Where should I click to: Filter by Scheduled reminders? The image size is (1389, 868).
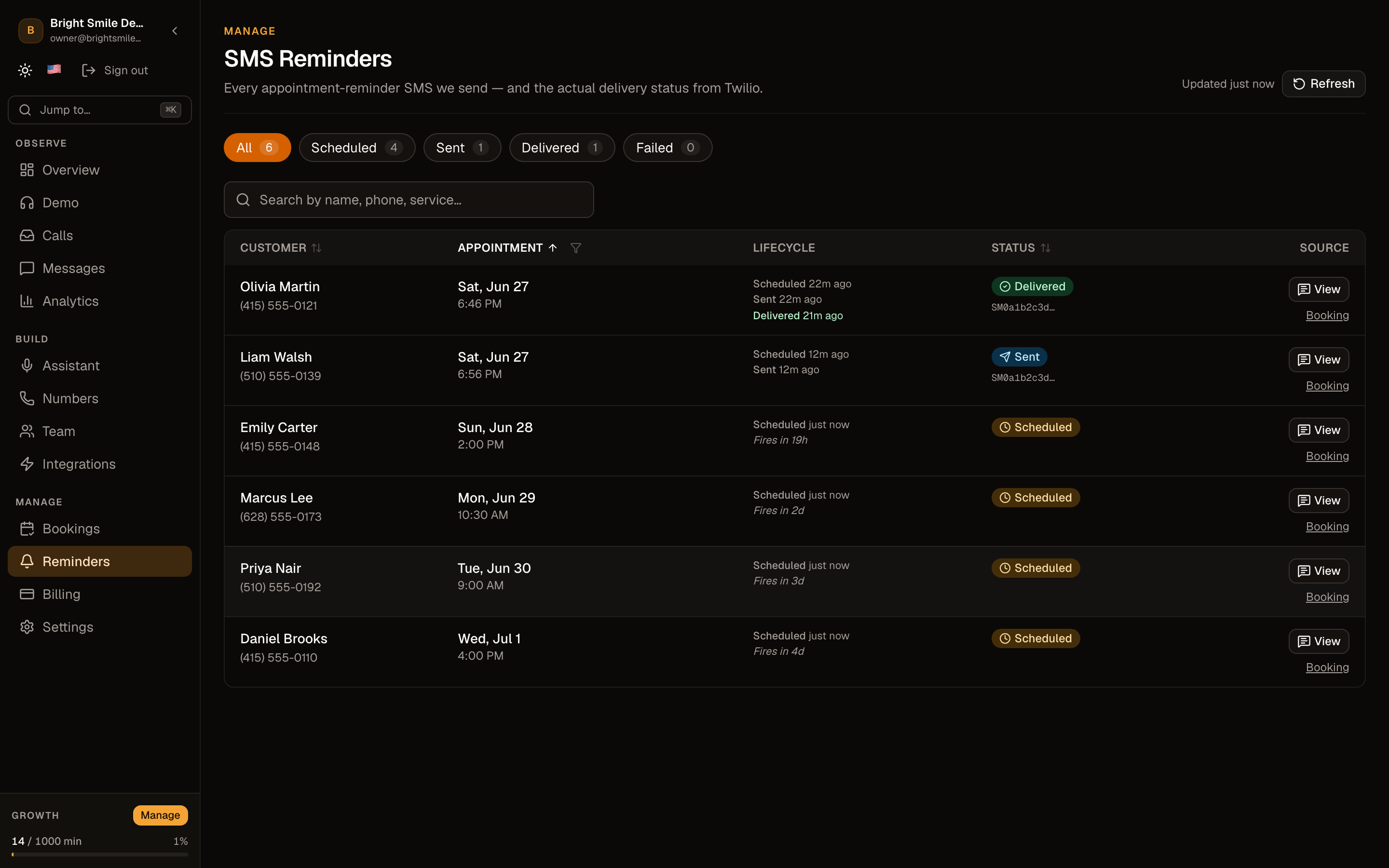click(357, 148)
